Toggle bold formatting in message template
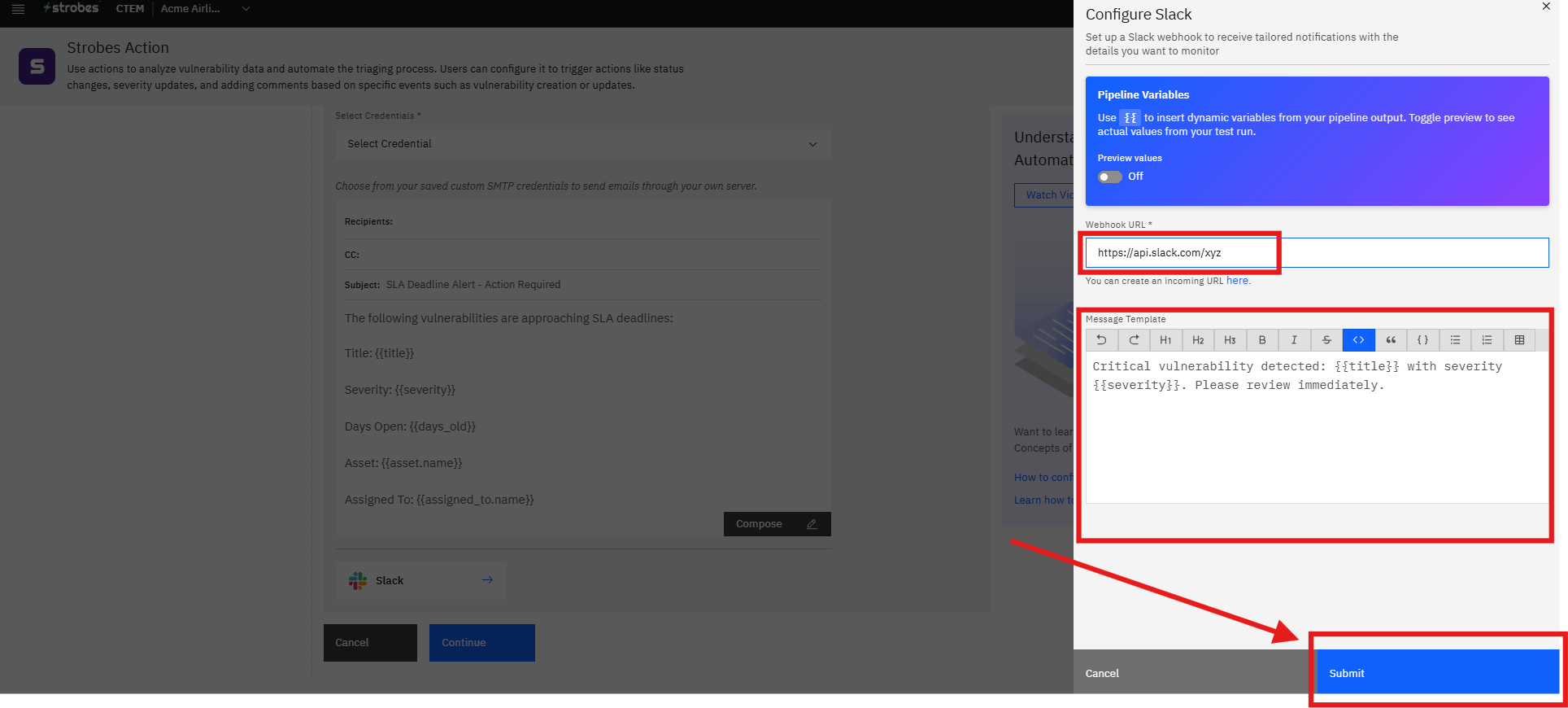1568x708 pixels. (x=1262, y=340)
